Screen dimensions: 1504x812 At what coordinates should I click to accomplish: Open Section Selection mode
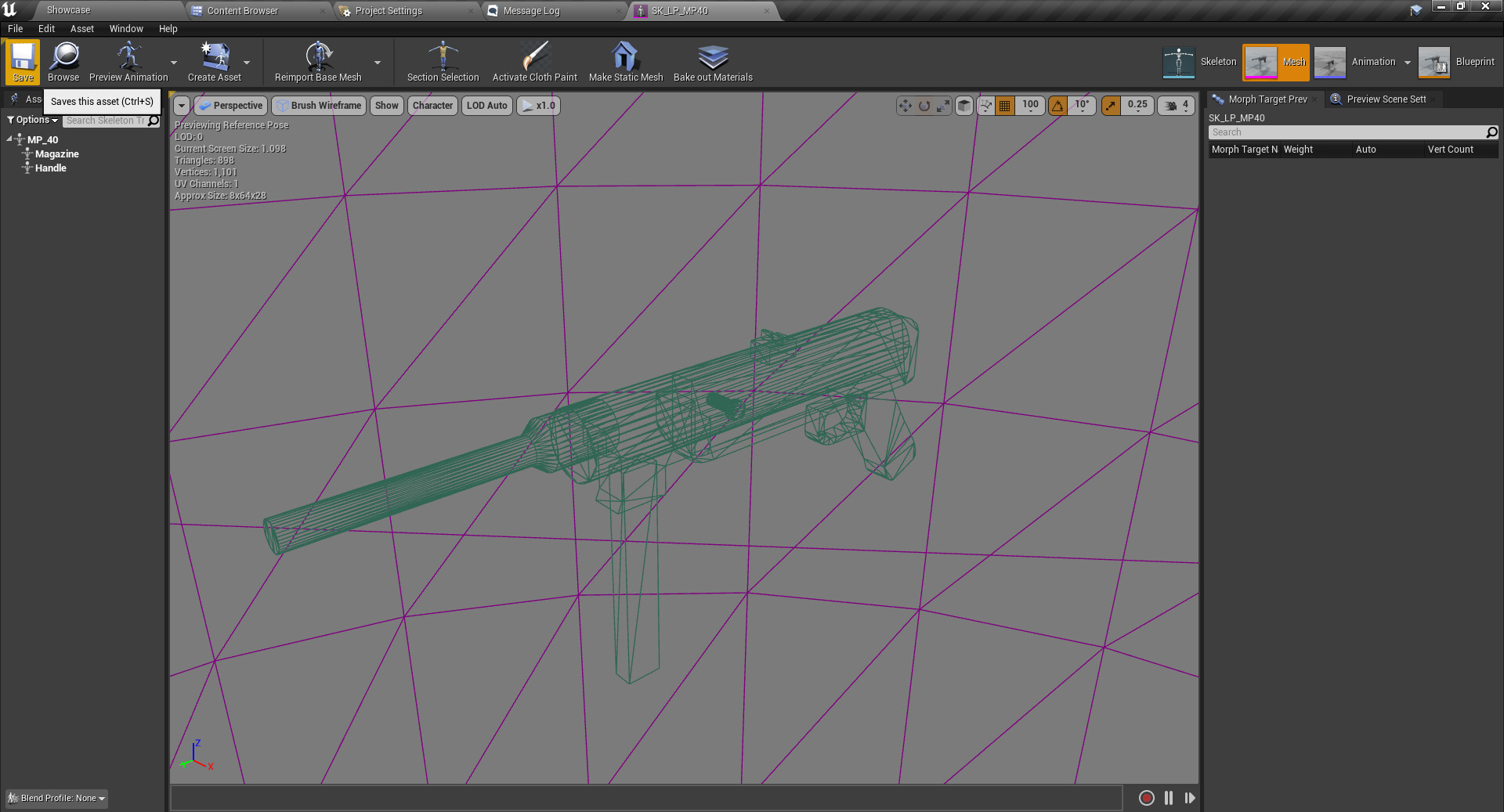tap(443, 63)
